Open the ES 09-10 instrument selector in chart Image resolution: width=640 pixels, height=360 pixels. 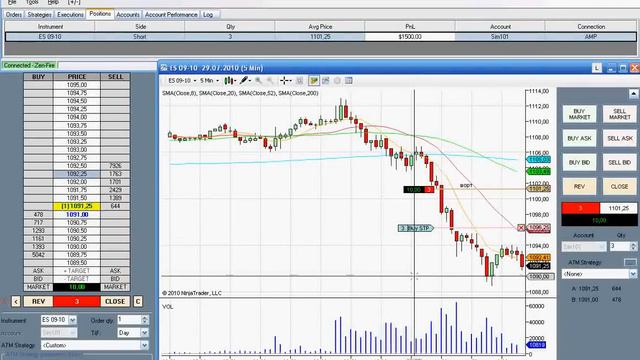coord(182,81)
